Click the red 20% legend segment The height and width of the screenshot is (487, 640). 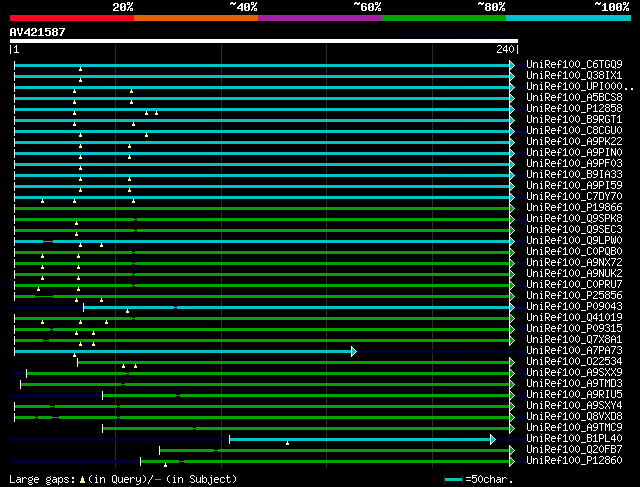72,18
